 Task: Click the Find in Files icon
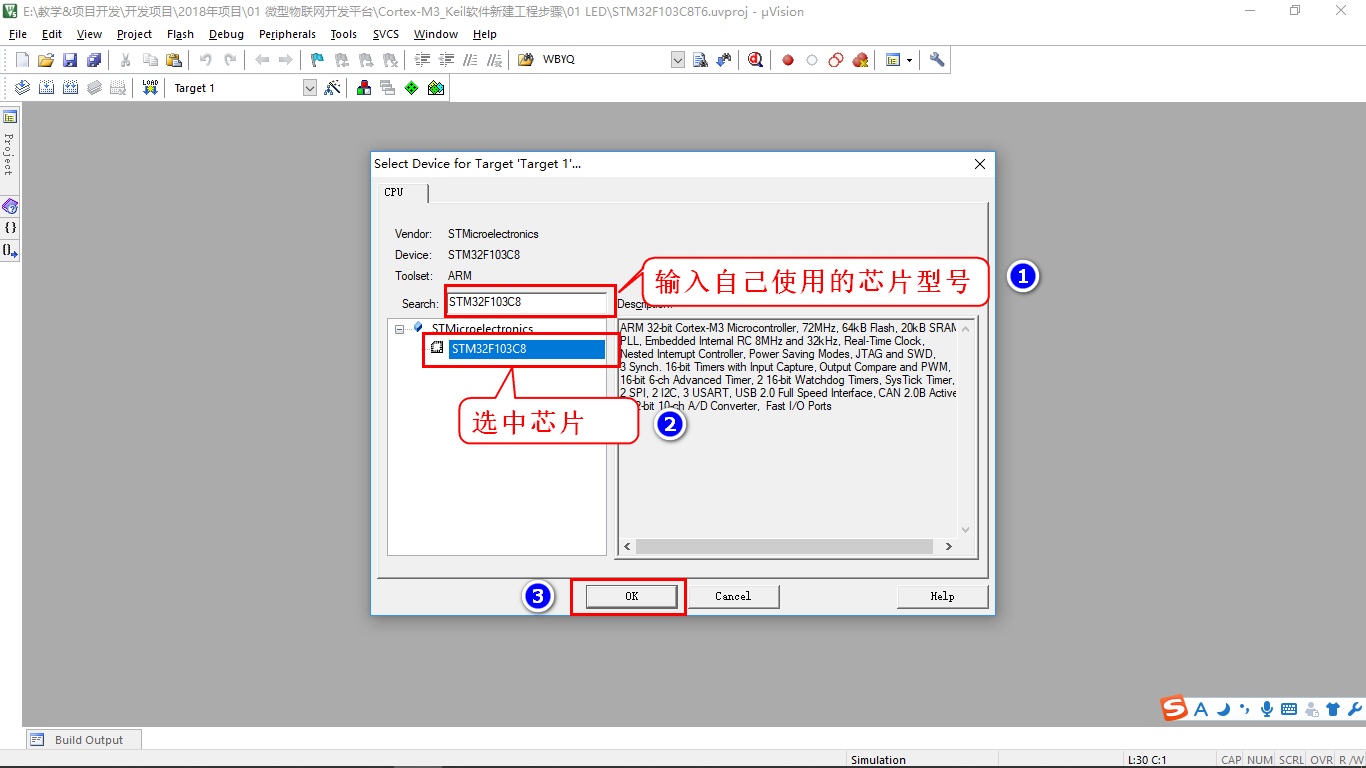526,60
